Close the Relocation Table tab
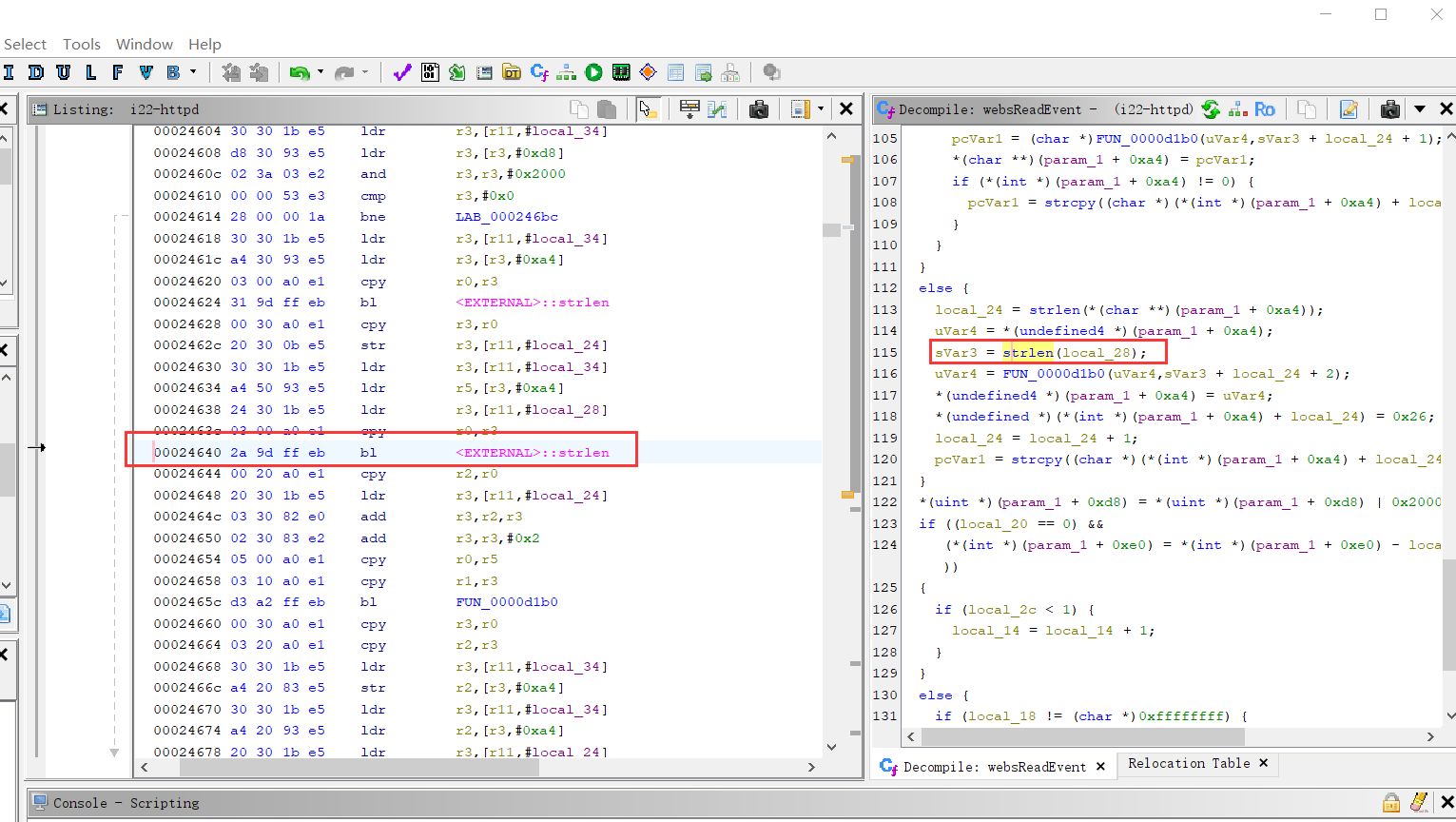 1264,763
